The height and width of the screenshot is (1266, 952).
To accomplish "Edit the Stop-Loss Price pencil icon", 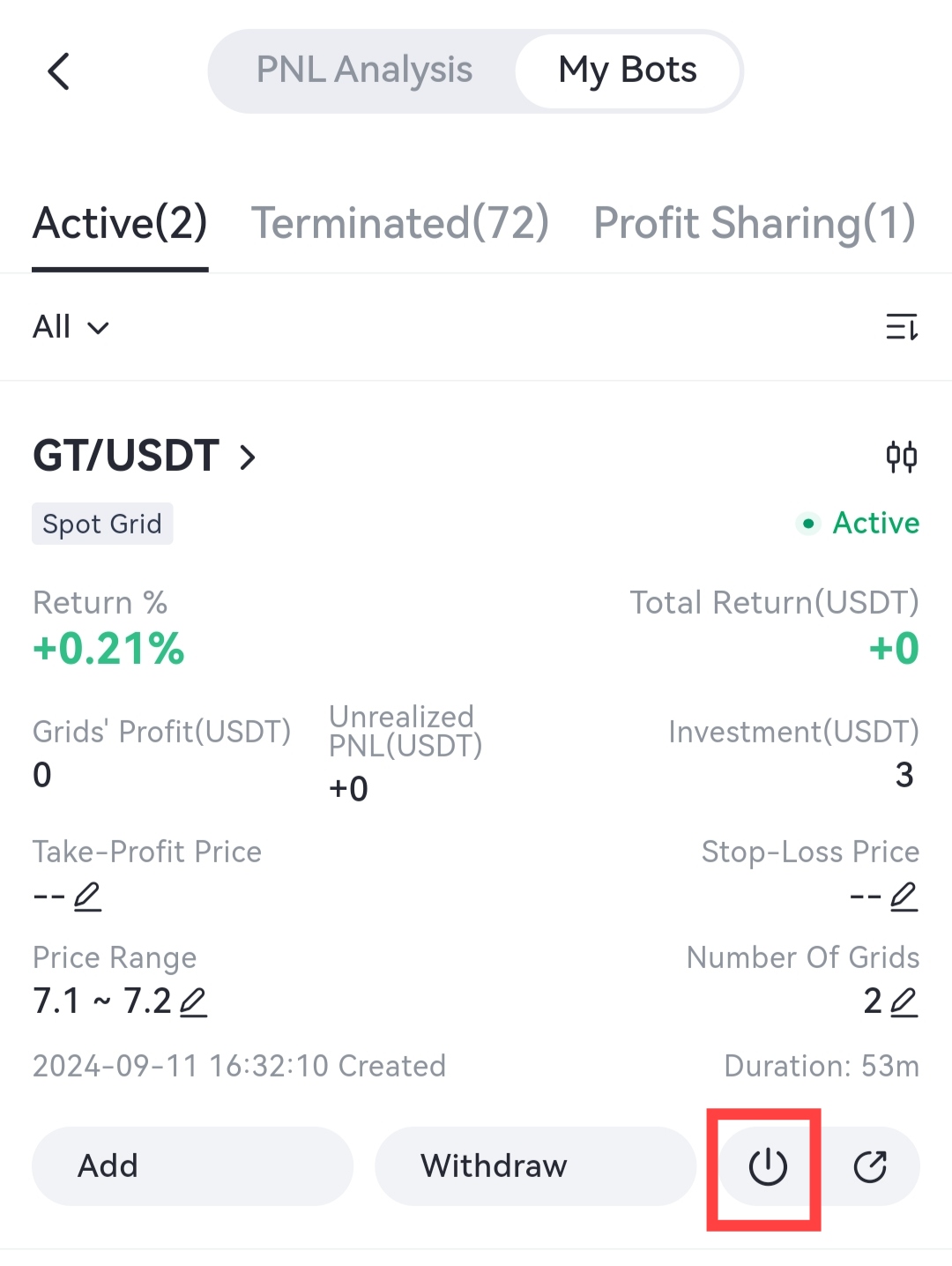I will pos(904,897).
